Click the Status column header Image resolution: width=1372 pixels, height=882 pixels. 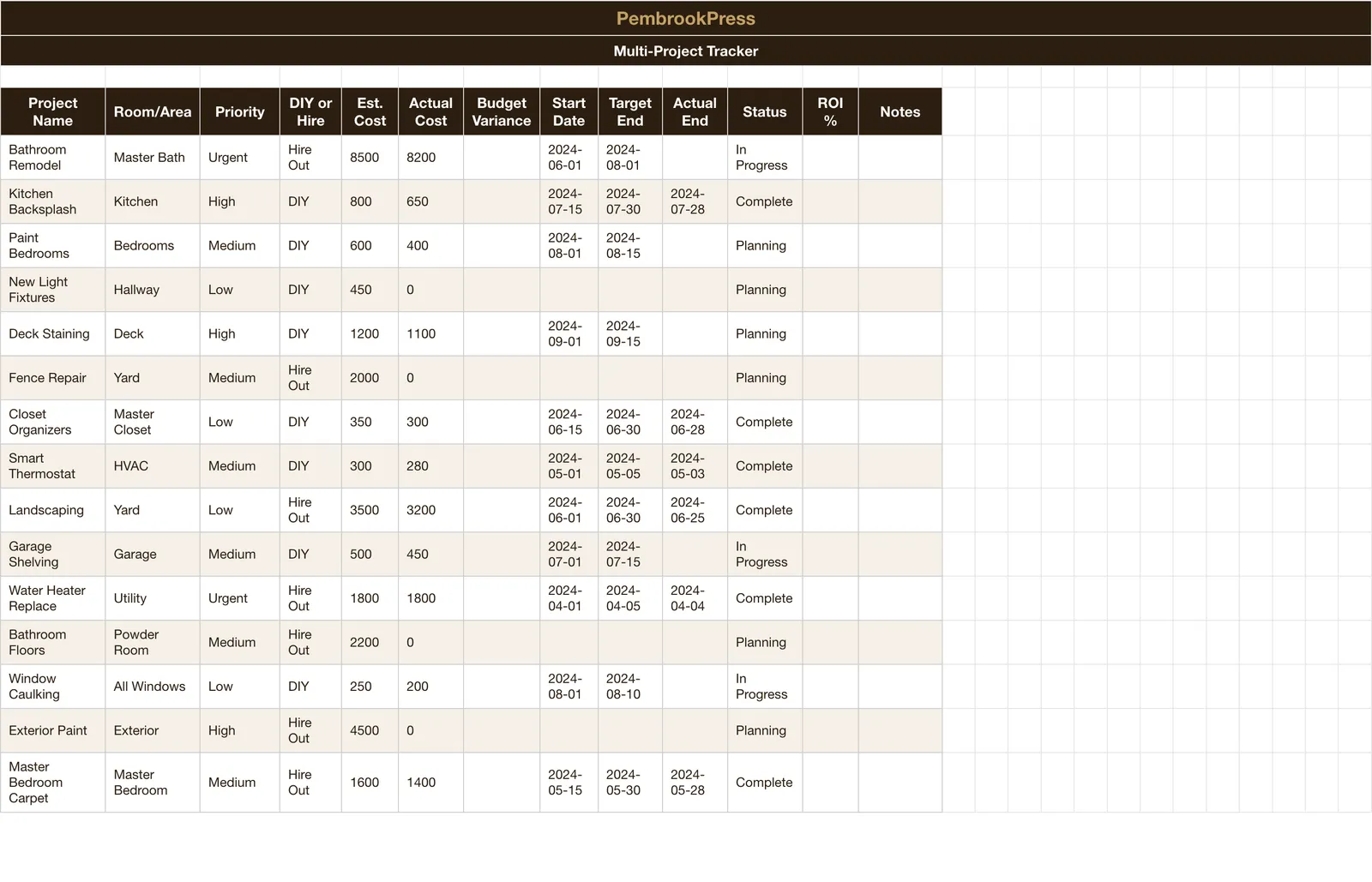pyautogui.click(x=765, y=111)
